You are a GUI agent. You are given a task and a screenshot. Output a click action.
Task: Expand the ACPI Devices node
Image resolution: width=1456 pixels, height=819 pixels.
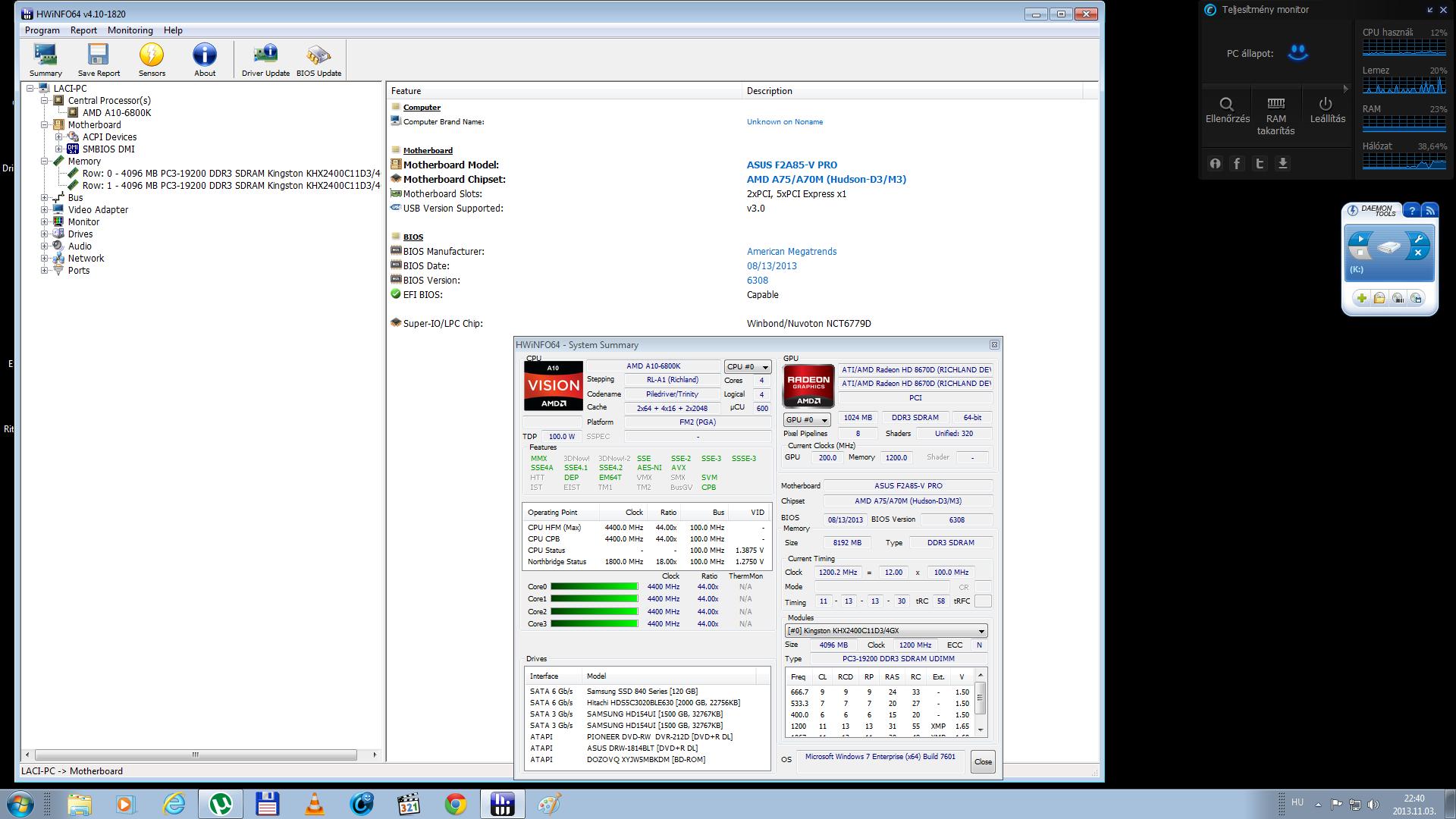[x=59, y=137]
